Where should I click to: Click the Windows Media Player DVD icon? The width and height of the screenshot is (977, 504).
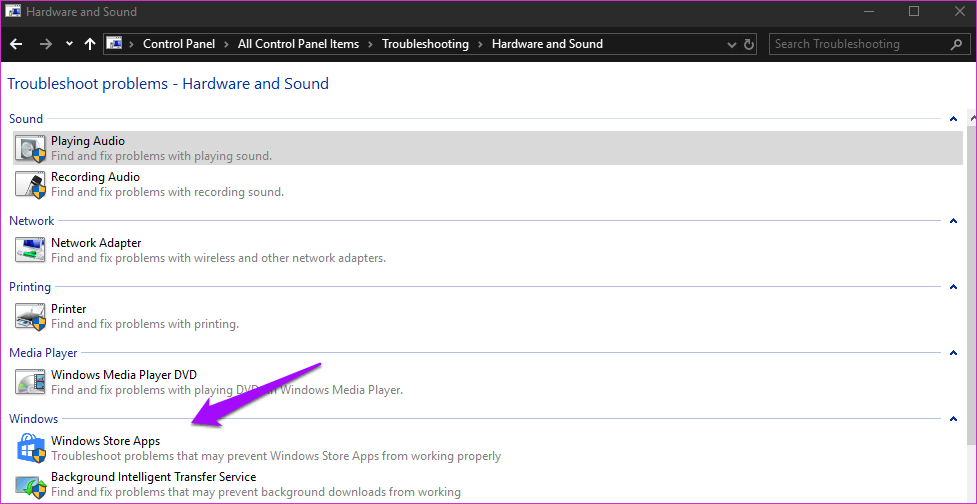(x=31, y=383)
